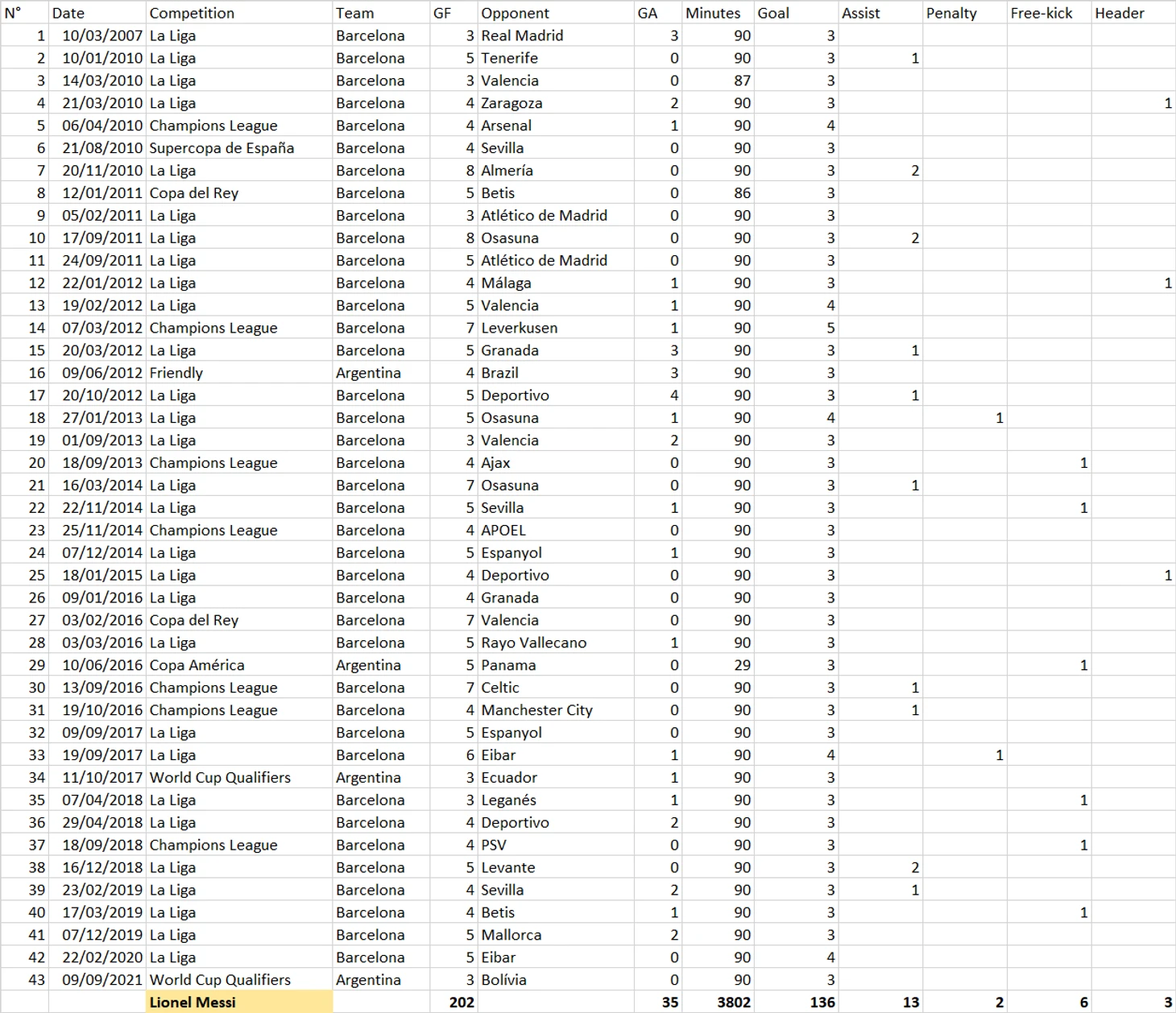Screen dimensions: 1176x1013
Task: Select the date cell 10/03/2007
Action: tap(97, 35)
